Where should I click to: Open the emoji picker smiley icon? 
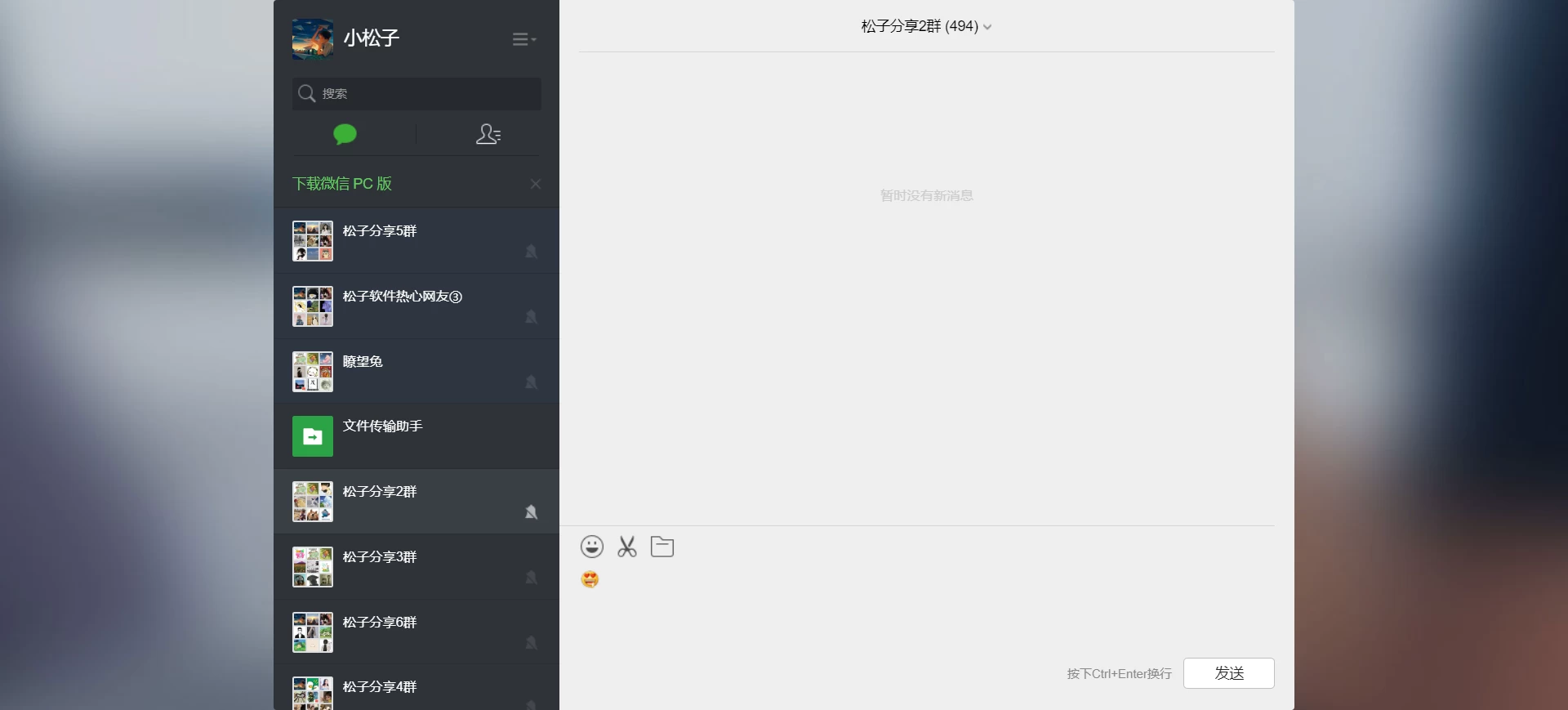592,547
